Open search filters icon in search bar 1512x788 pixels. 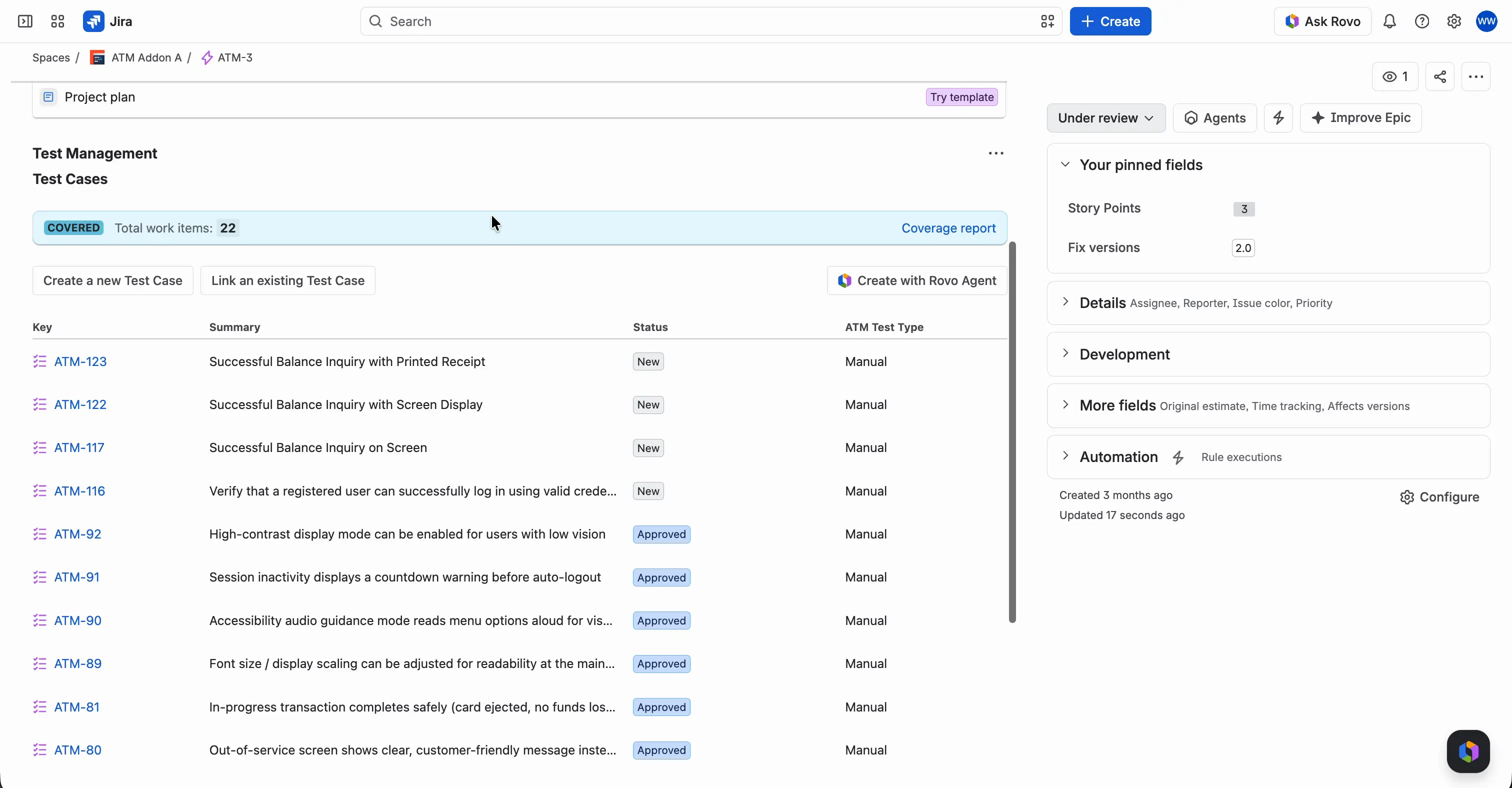pos(1047,21)
